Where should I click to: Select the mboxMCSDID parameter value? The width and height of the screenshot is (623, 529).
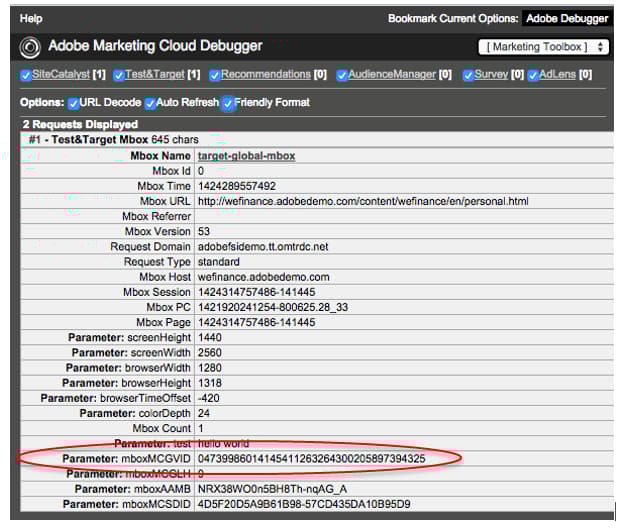pos(304,504)
